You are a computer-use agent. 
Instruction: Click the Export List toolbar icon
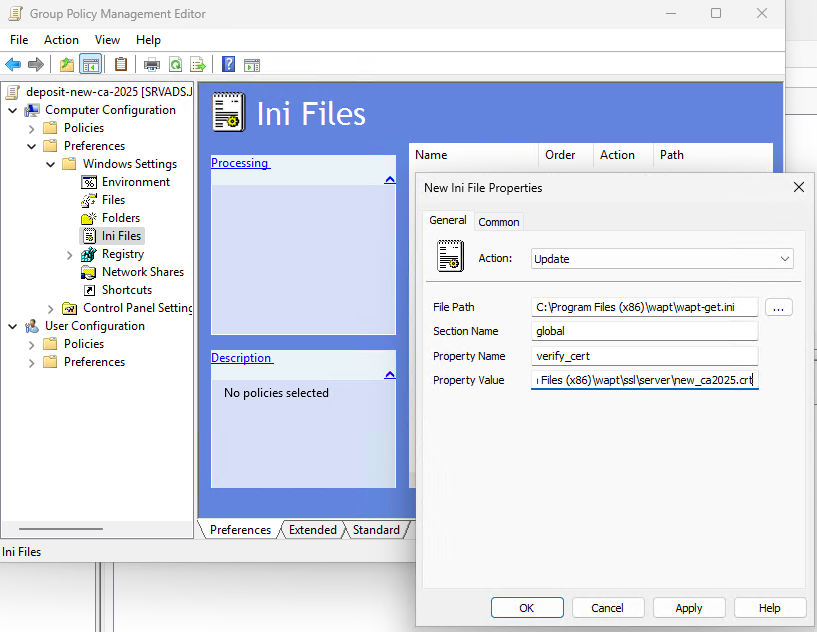198,65
